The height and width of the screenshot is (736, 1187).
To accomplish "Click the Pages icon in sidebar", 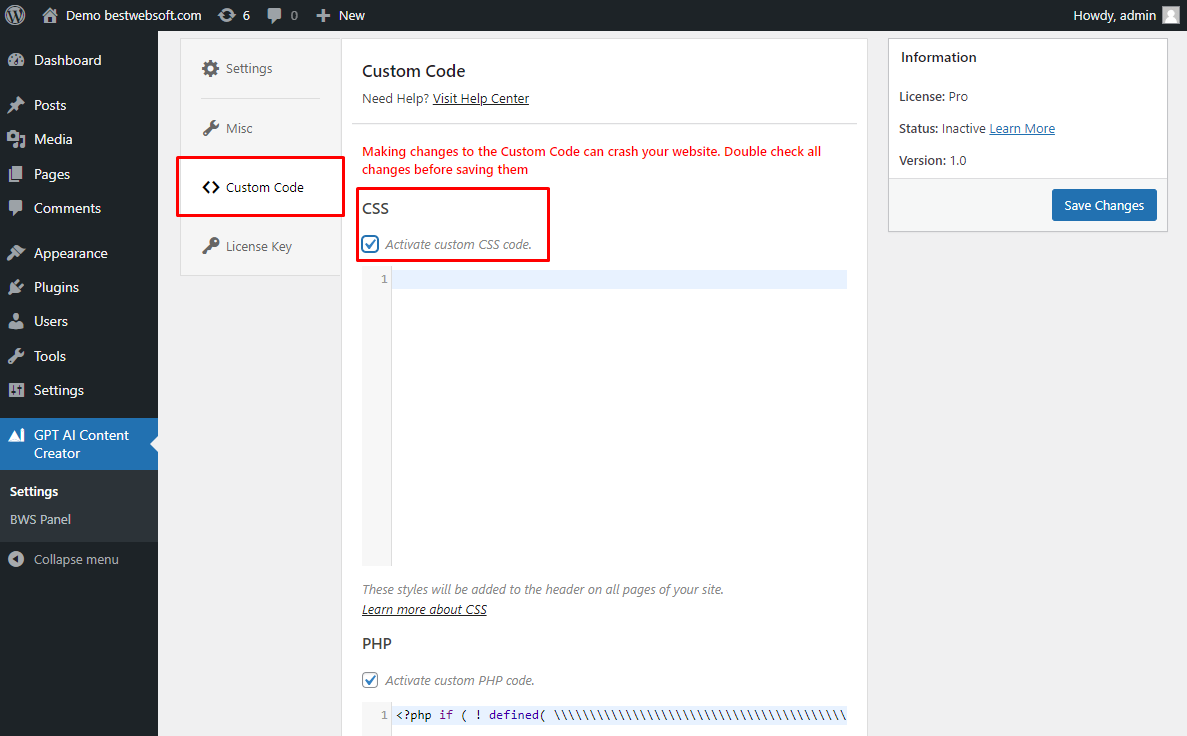I will tap(16, 174).
